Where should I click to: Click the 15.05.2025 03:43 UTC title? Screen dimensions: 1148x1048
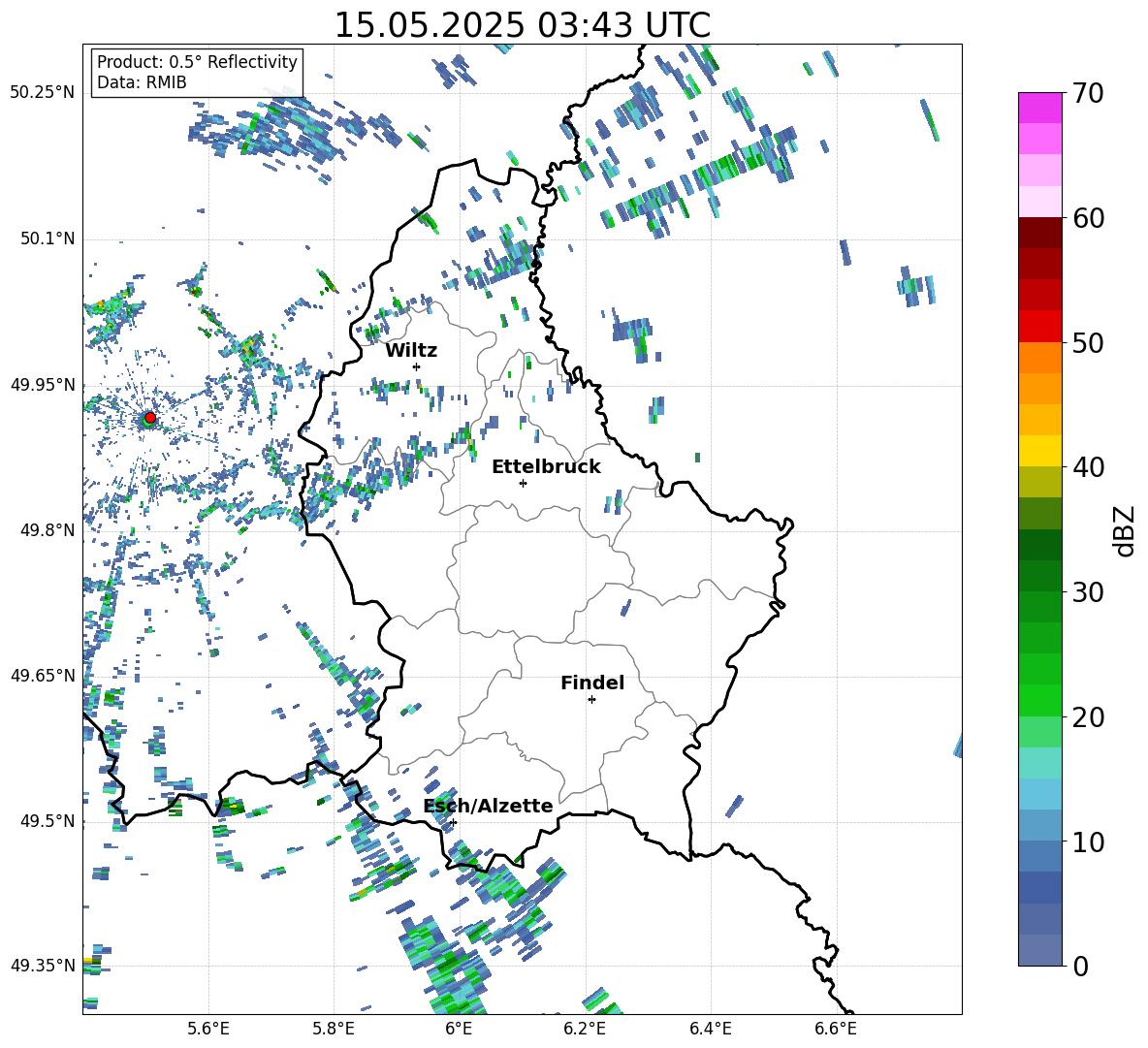[522, 25]
